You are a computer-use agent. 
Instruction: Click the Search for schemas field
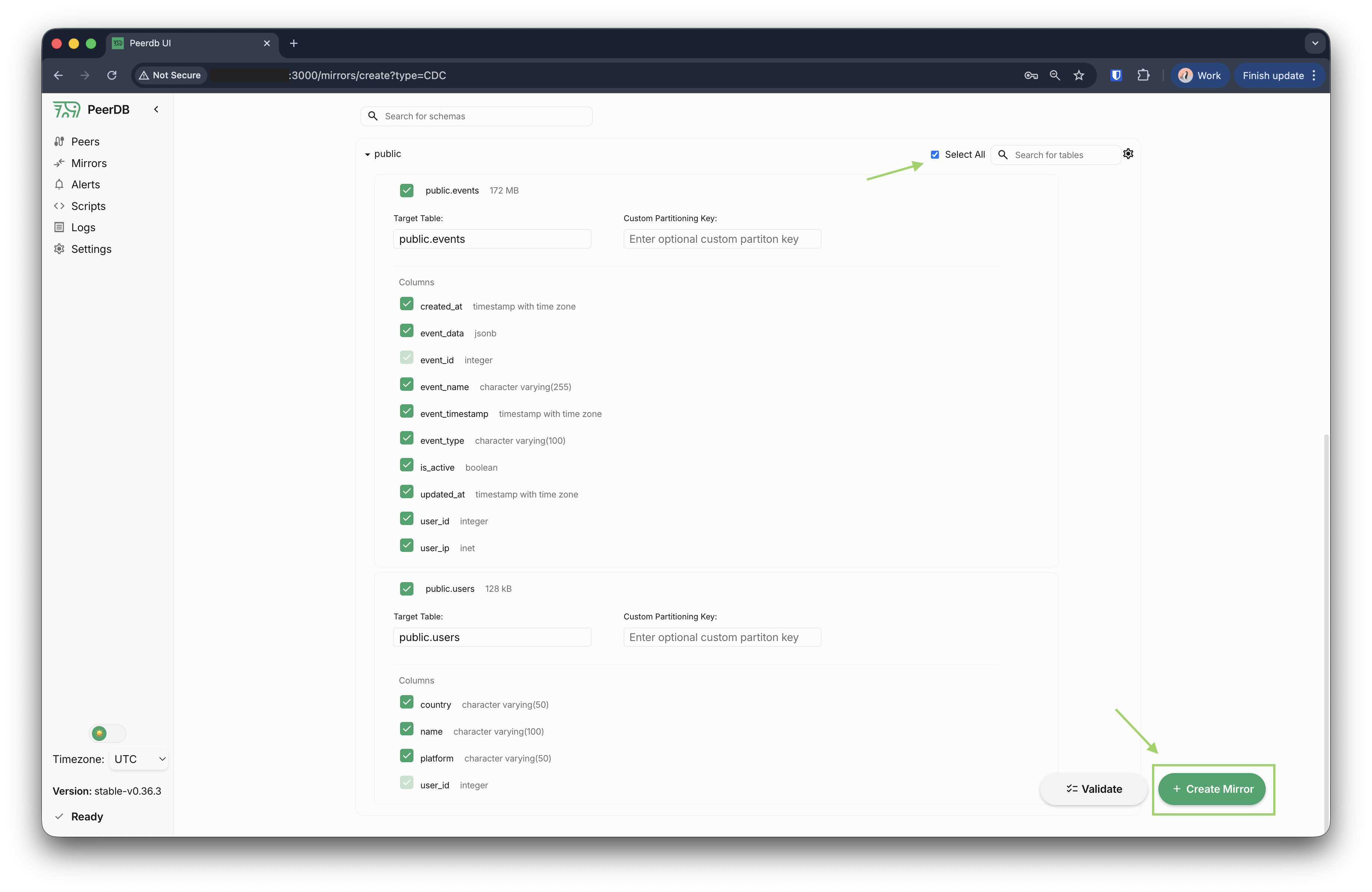pos(484,116)
